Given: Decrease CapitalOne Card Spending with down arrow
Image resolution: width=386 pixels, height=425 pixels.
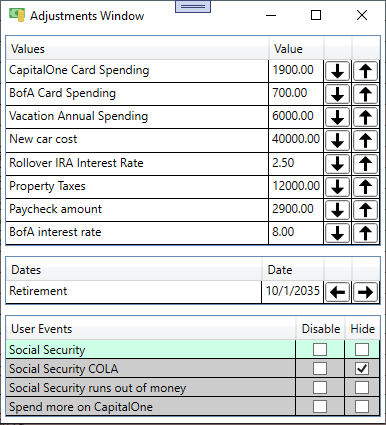Looking at the screenshot, I should [x=337, y=71].
